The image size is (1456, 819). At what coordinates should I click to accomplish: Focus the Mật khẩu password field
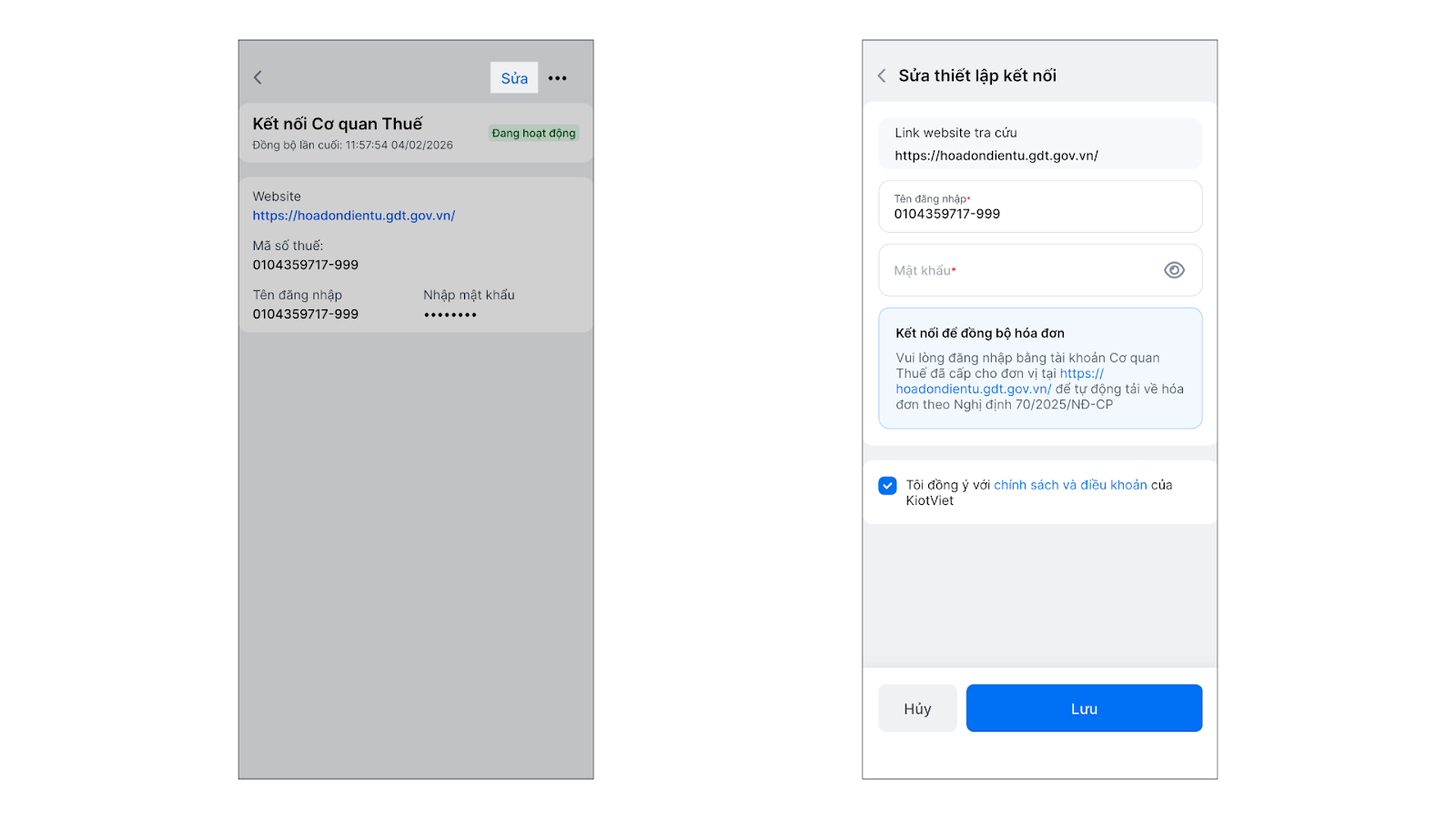[1019, 270]
